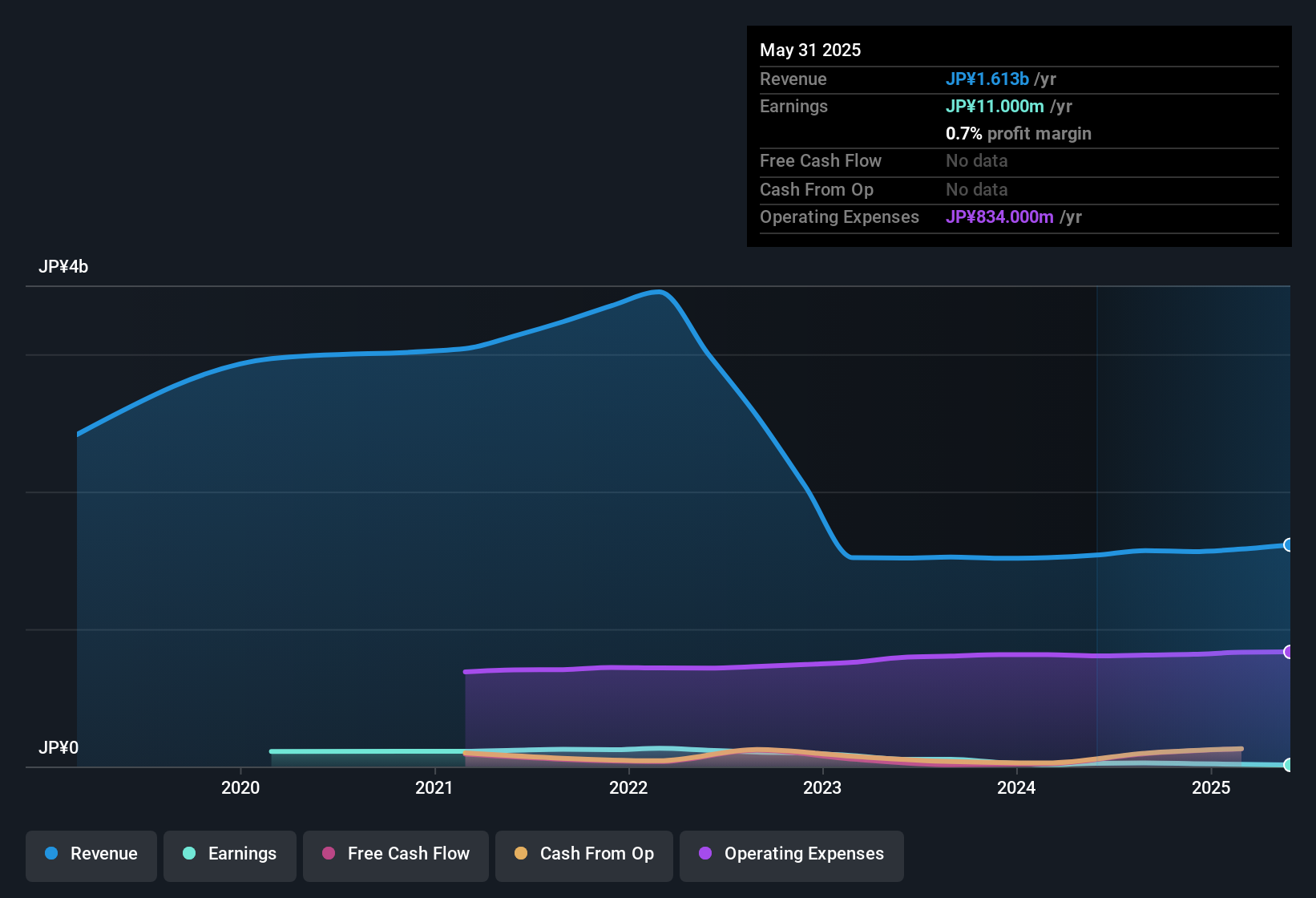This screenshot has height=898, width=1316.
Task: Click the 2024 x-axis label
Action: 1016,787
